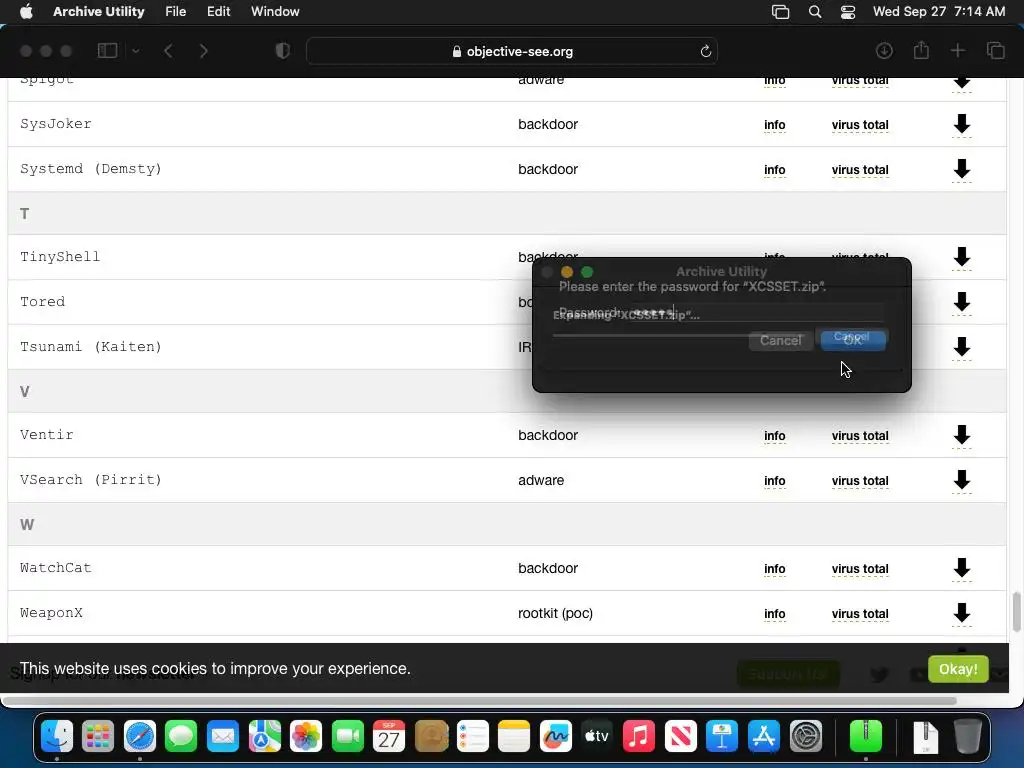Expand Safari tab group dropdown chevron
1024x768 pixels.
tap(136, 51)
